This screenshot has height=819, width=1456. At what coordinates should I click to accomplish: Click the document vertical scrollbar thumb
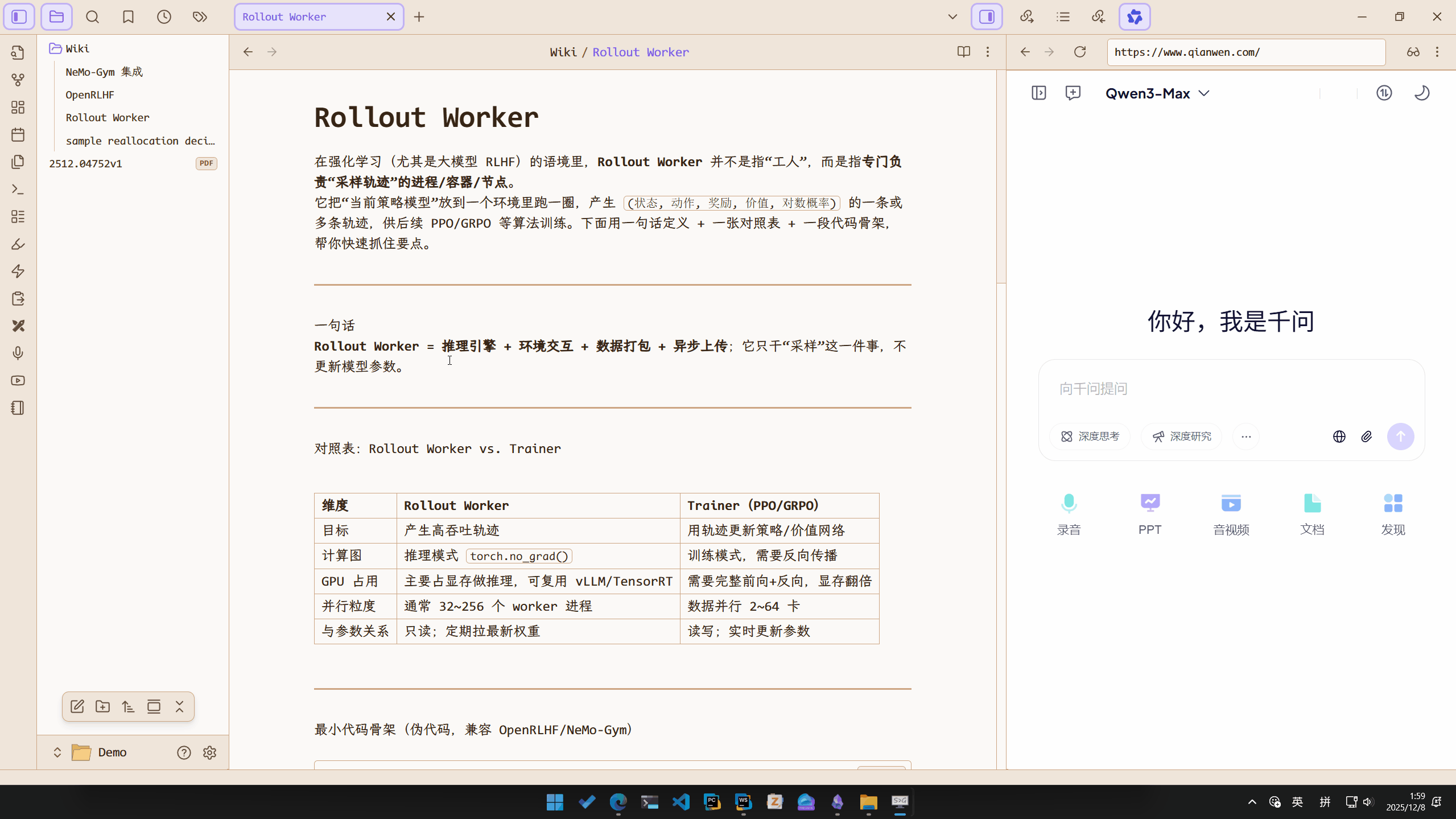point(1001,176)
